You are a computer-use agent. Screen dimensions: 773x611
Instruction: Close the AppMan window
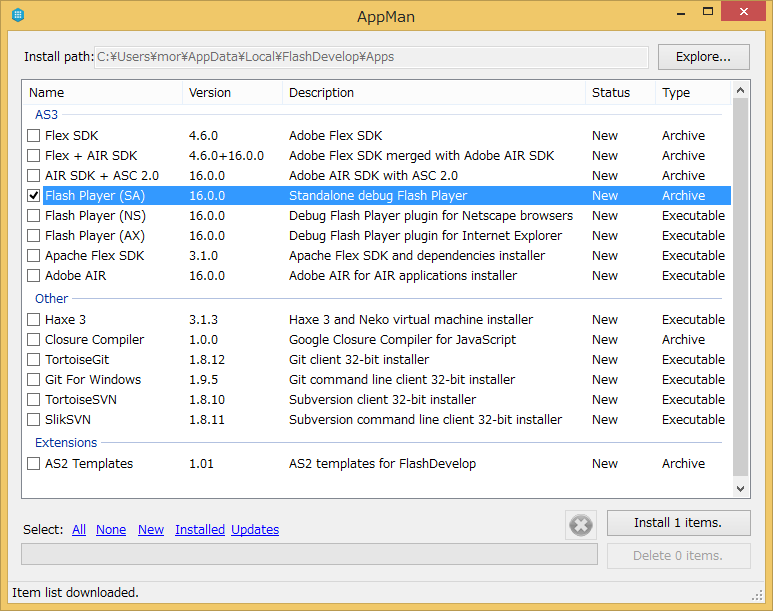(x=743, y=11)
